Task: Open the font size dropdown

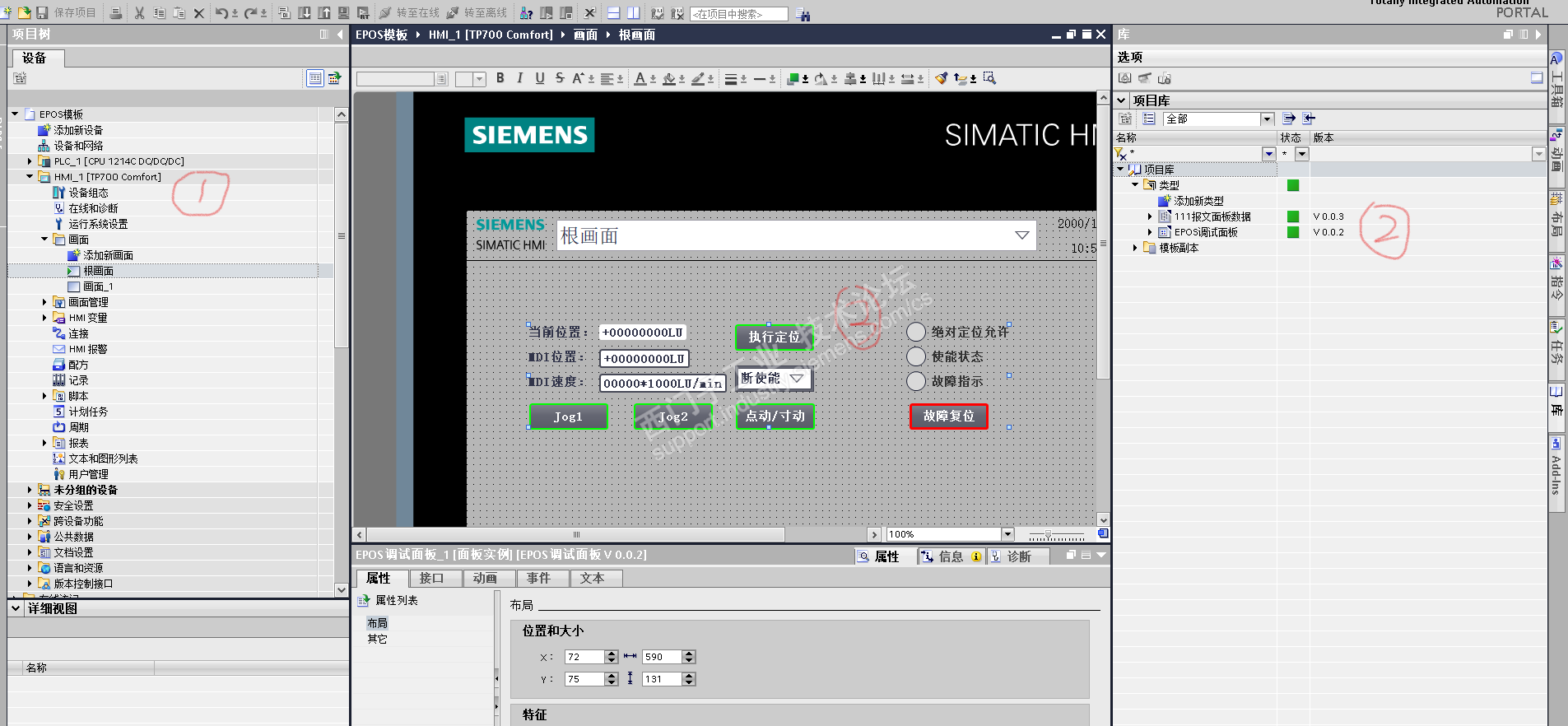Action: (479, 79)
